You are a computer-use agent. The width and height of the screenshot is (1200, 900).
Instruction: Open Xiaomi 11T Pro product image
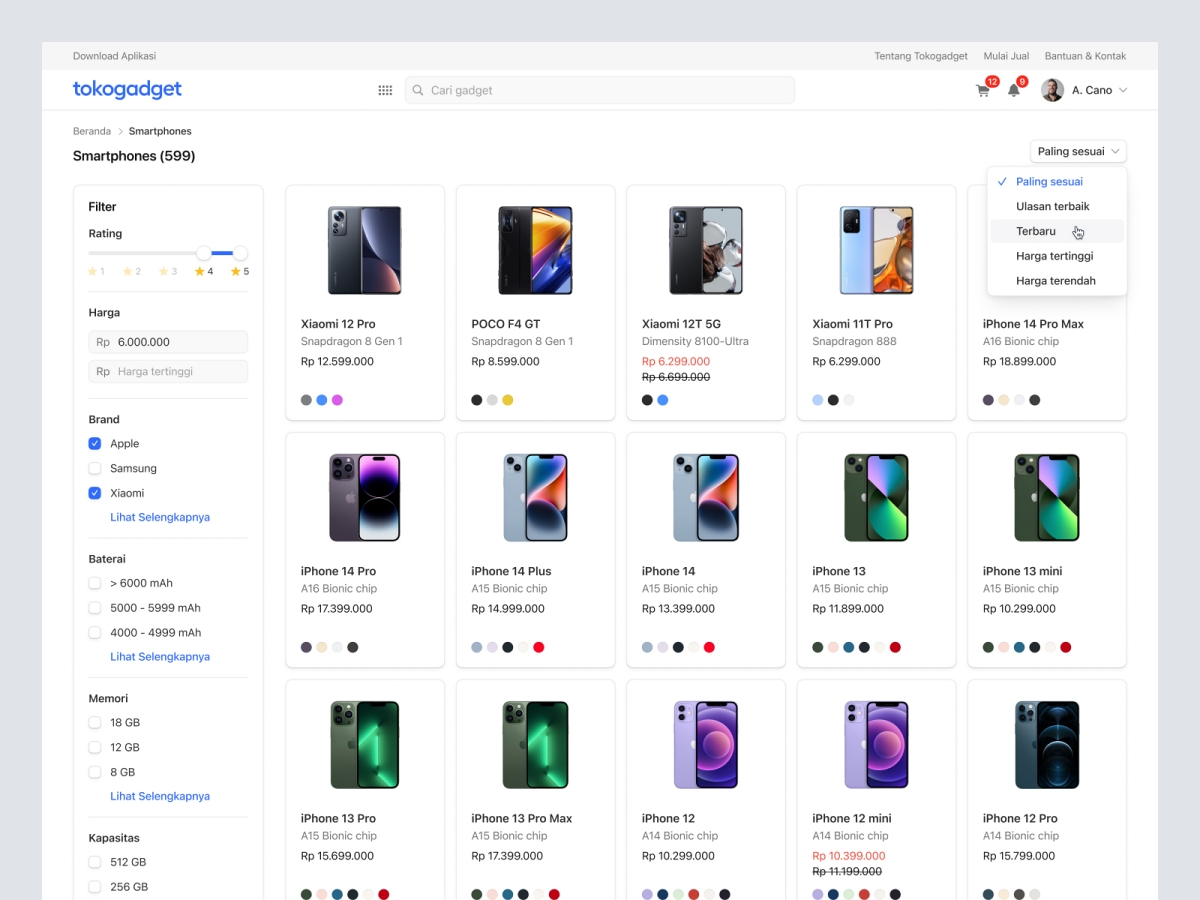[877, 250]
